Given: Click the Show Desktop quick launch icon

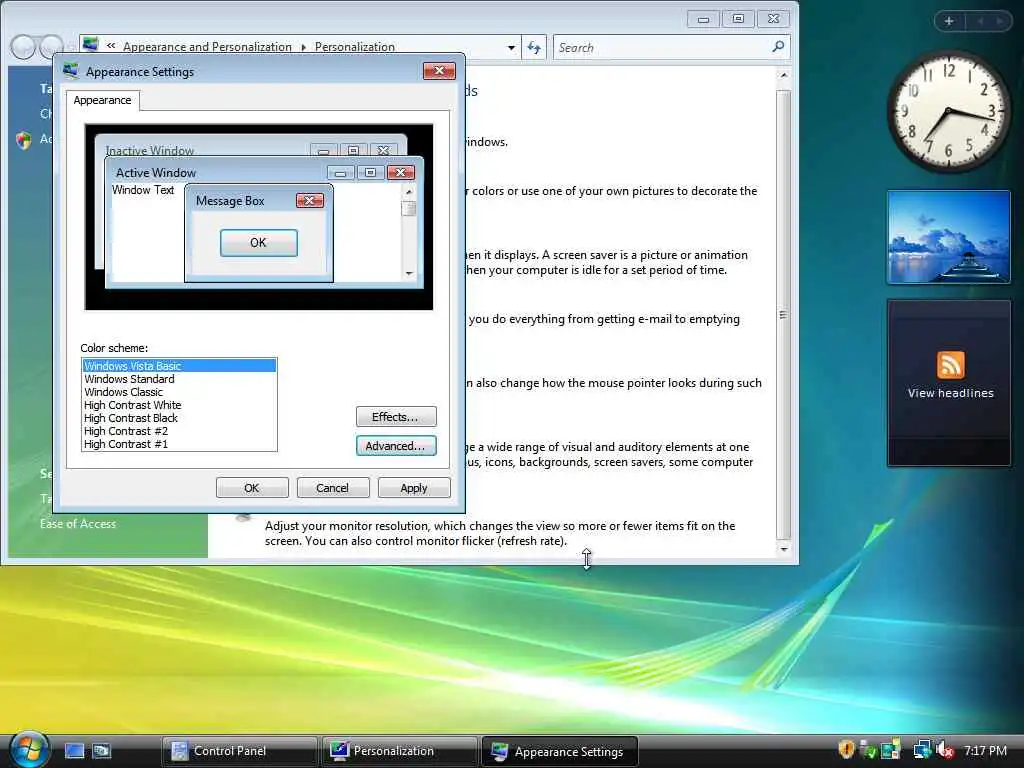Looking at the screenshot, I should pos(74,751).
